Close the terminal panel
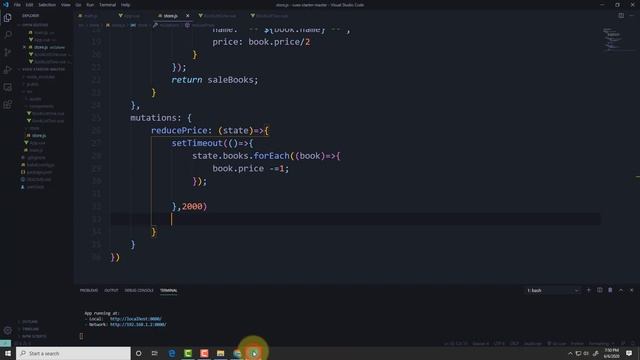Viewport: 640px width, 360px height. point(631,290)
